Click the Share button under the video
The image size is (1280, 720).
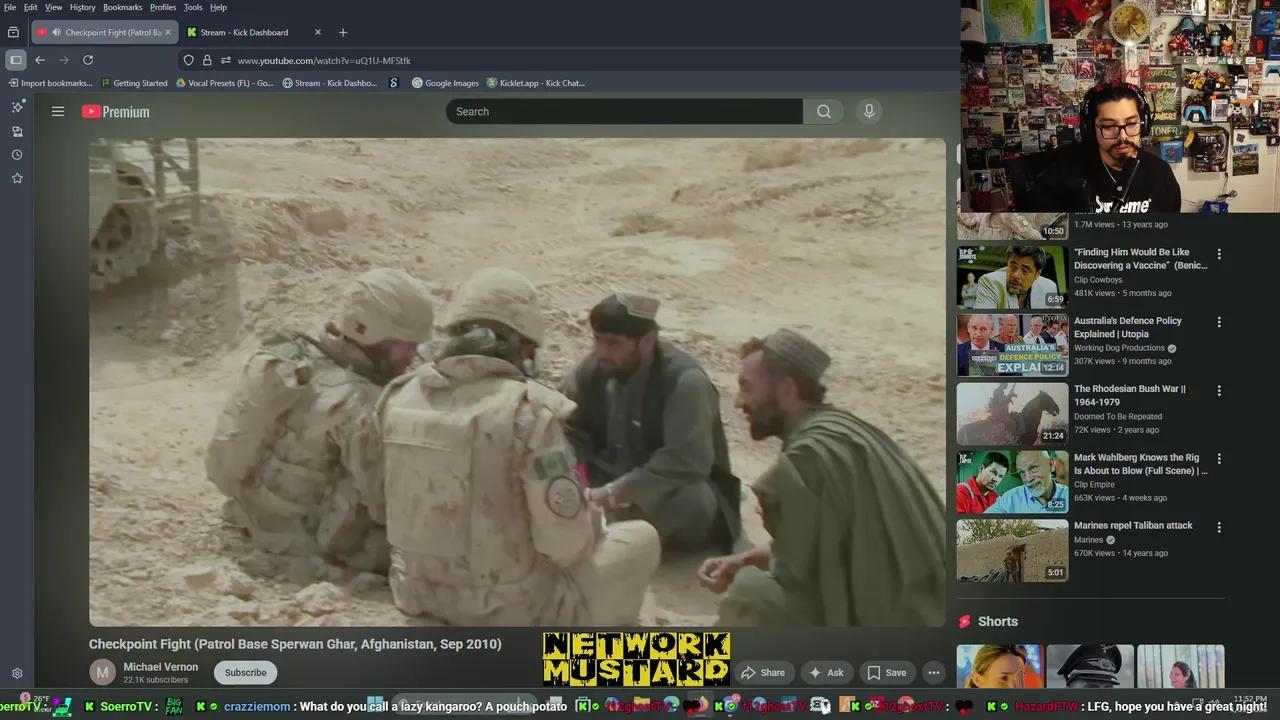(763, 673)
